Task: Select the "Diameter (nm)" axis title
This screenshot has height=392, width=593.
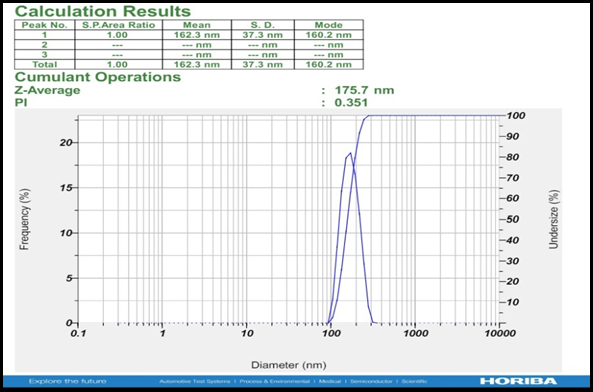Action: point(289,365)
